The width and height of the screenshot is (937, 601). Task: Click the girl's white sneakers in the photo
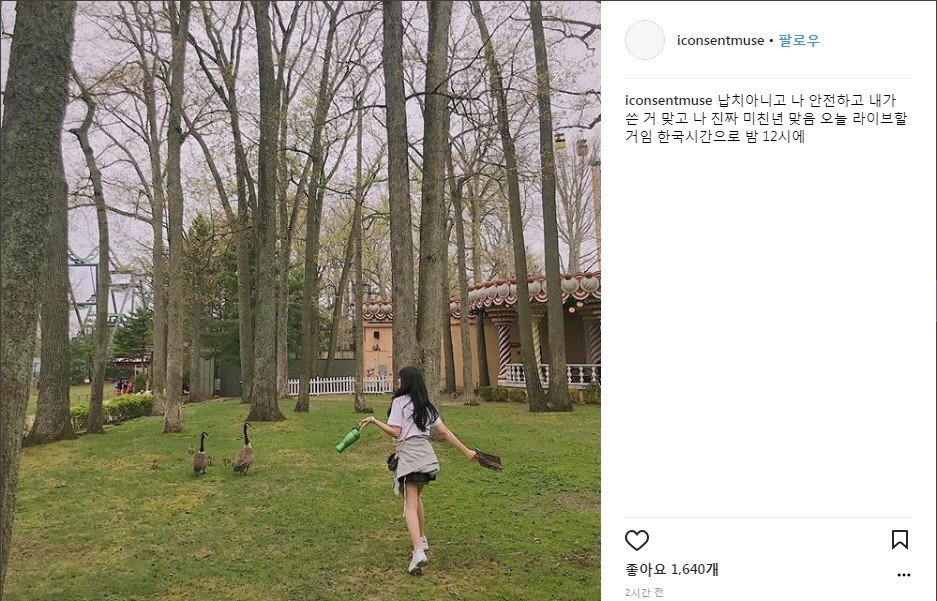point(418,556)
